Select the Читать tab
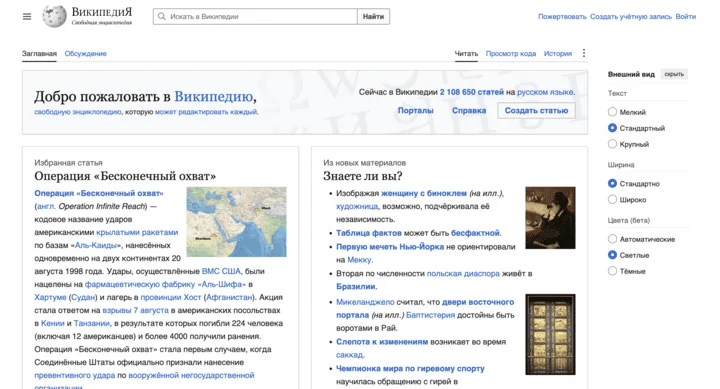 pyautogui.click(x=466, y=53)
